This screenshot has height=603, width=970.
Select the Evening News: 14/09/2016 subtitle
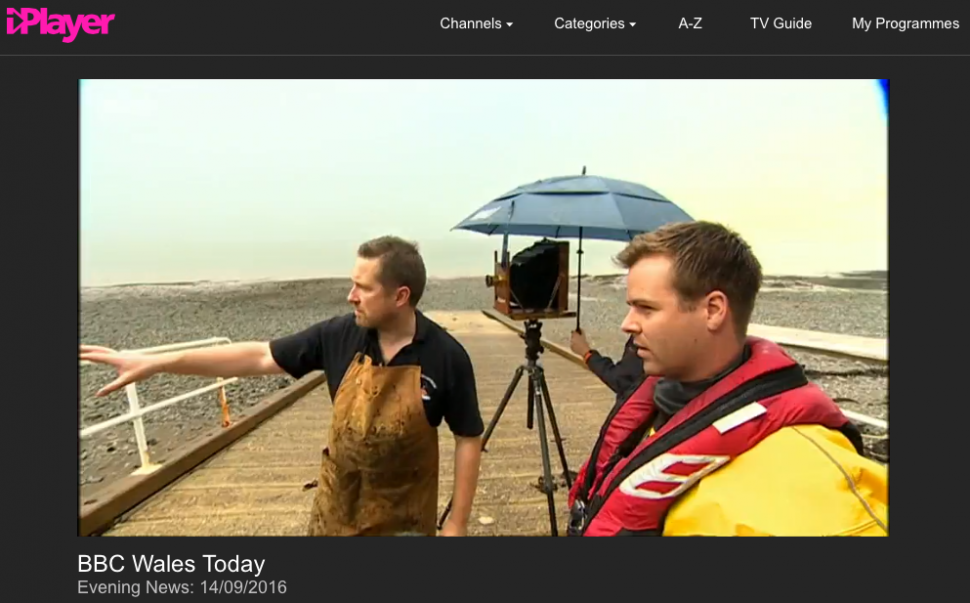click(x=181, y=587)
